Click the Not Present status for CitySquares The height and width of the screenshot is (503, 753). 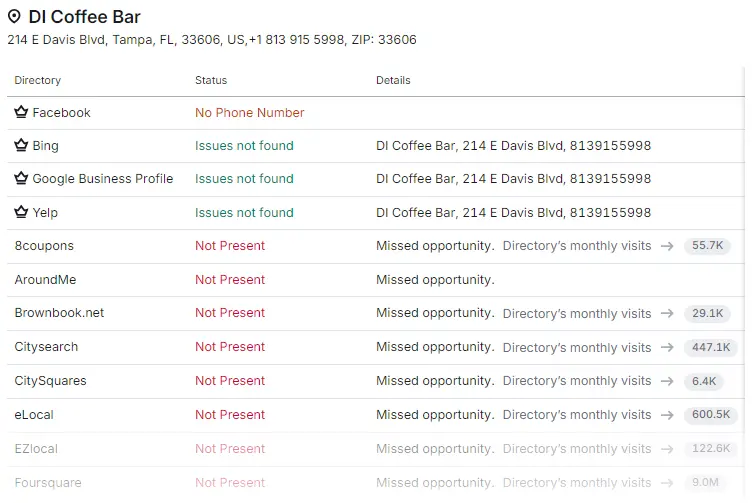point(230,381)
